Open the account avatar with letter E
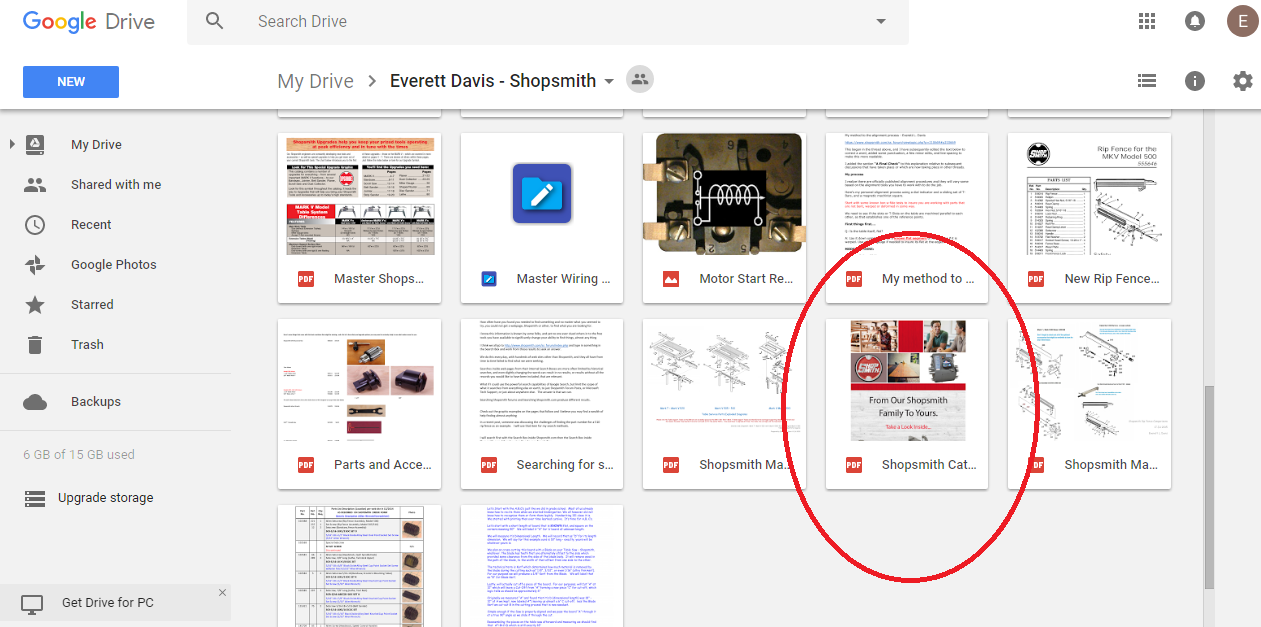 pyautogui.click(x=1243, y=21)
